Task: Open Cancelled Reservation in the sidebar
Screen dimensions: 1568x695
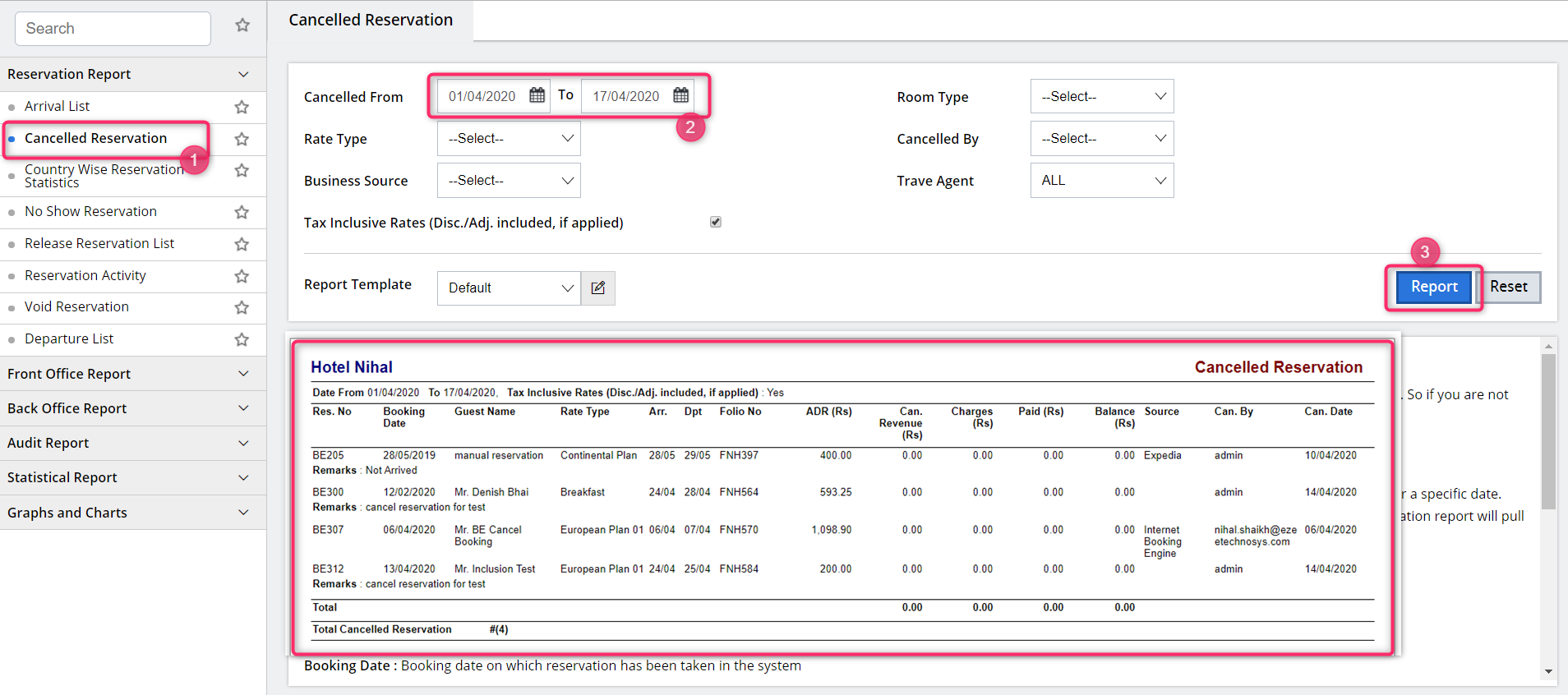Action: coord(95,138)
